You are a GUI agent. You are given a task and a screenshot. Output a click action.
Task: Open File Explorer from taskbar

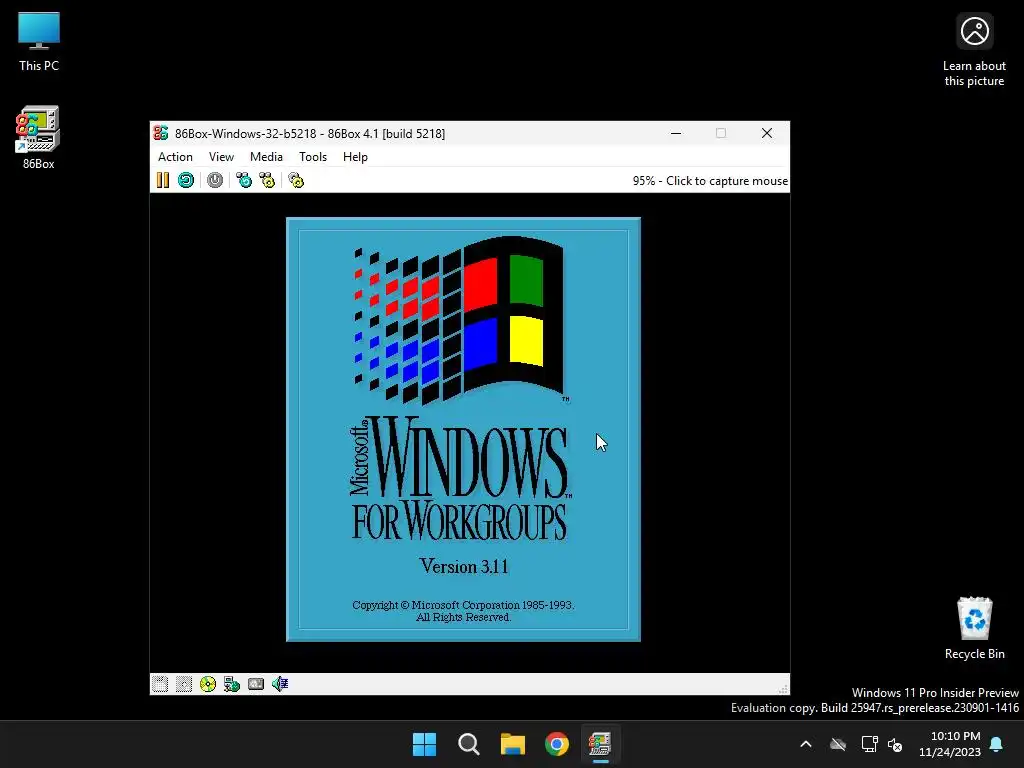(513, 744)
